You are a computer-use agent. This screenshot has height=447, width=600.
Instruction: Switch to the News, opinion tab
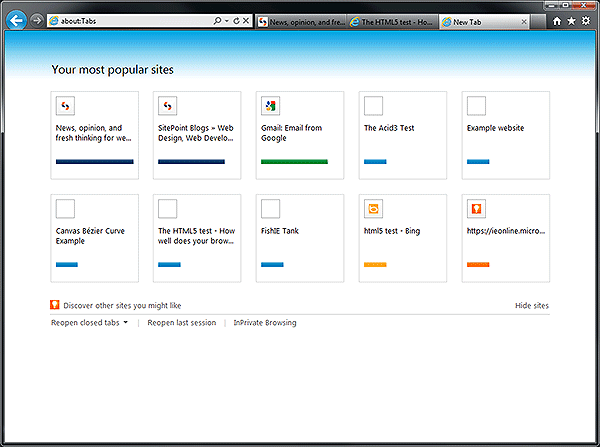[x=302, y=21]
